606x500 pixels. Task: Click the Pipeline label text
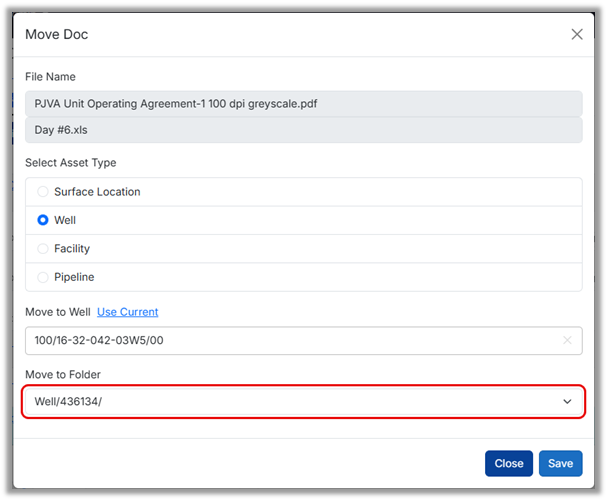tap(74, 277)
